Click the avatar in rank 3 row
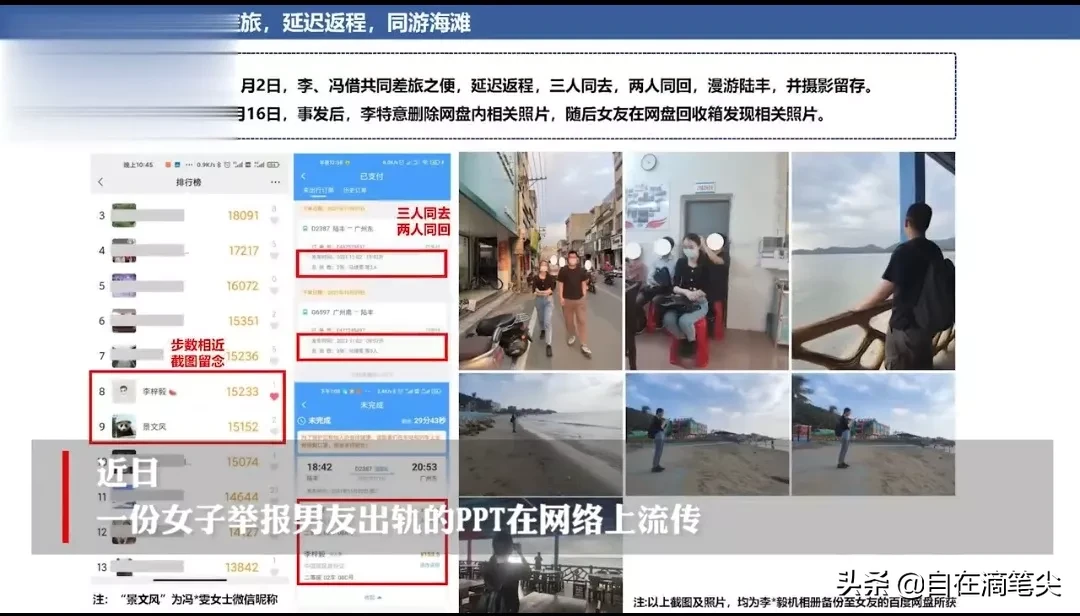Screen dimensions: 1080x616 pos(123,216)
